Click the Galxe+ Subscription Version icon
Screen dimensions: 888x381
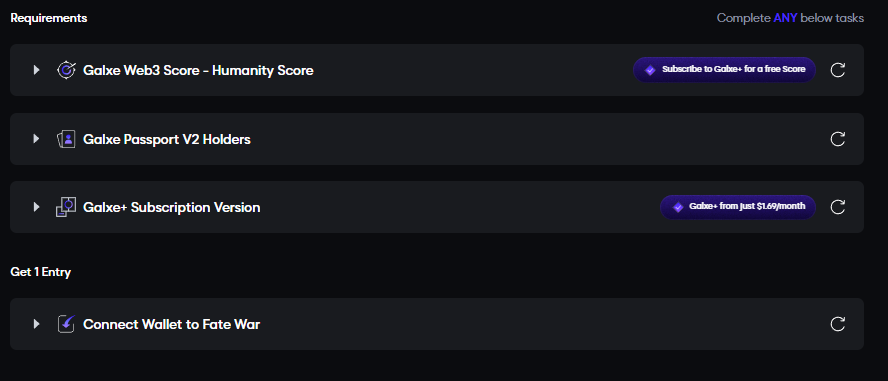click(x=66, y=207)
